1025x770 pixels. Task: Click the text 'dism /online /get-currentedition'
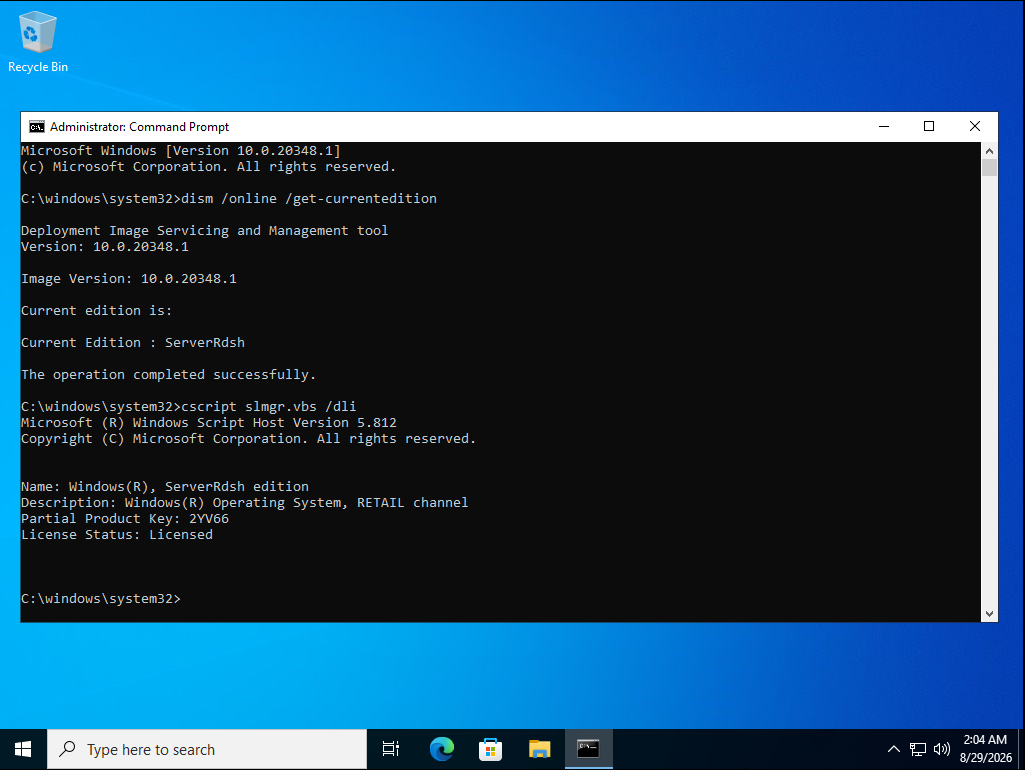(309, 199)
